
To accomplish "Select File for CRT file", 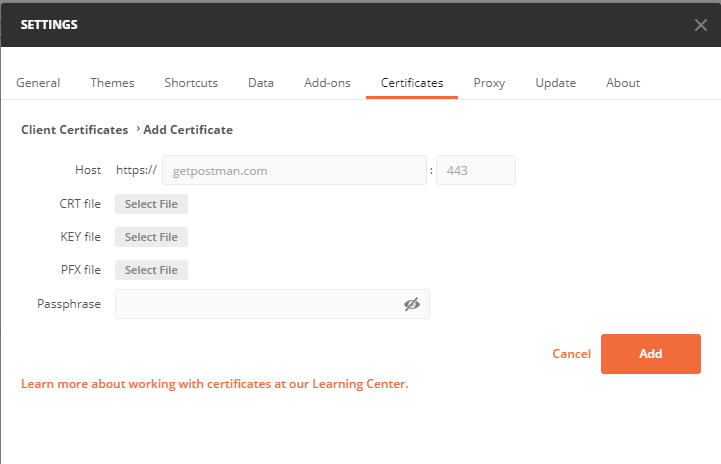I will 151,204.
